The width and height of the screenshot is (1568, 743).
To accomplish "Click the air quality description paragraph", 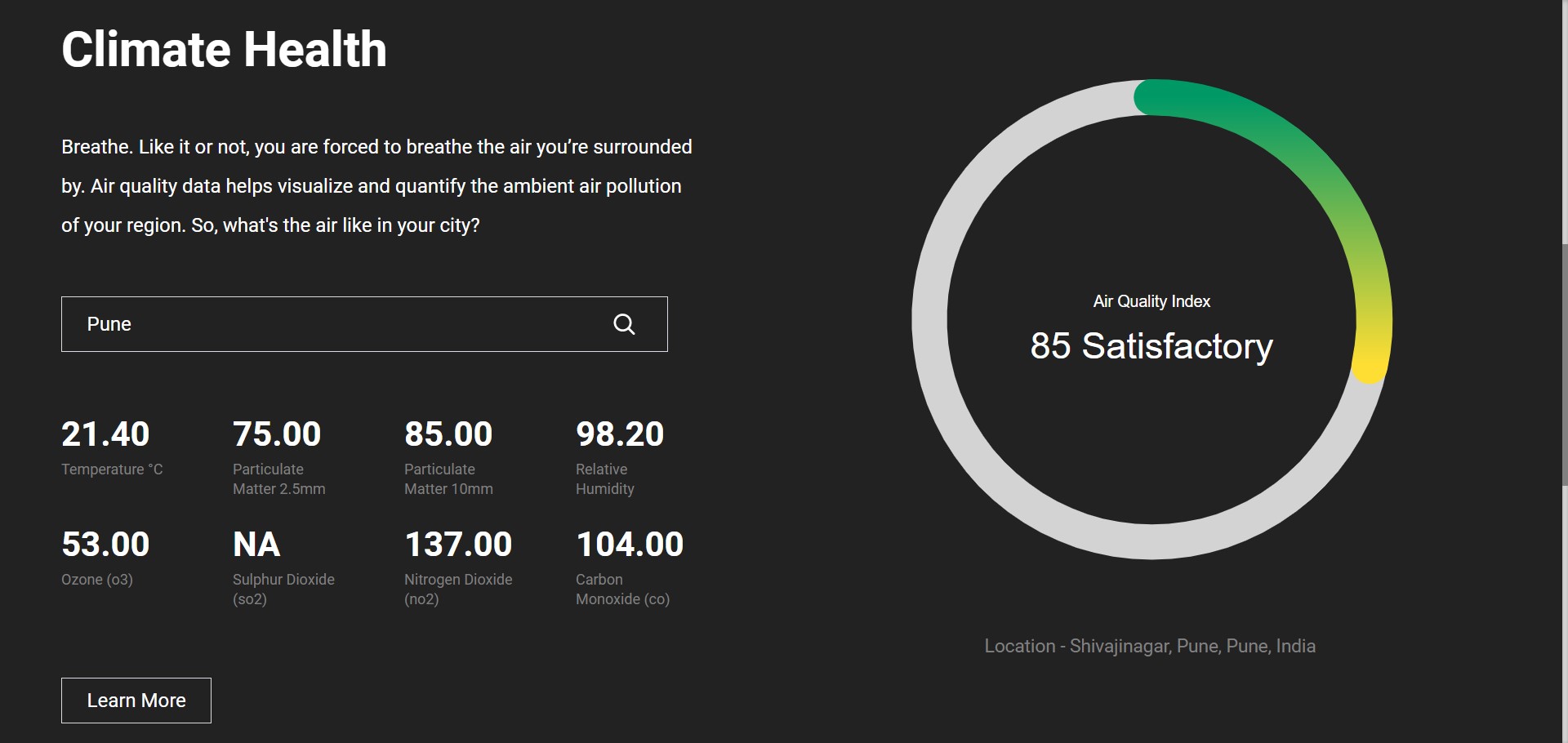I will point(376,186).
